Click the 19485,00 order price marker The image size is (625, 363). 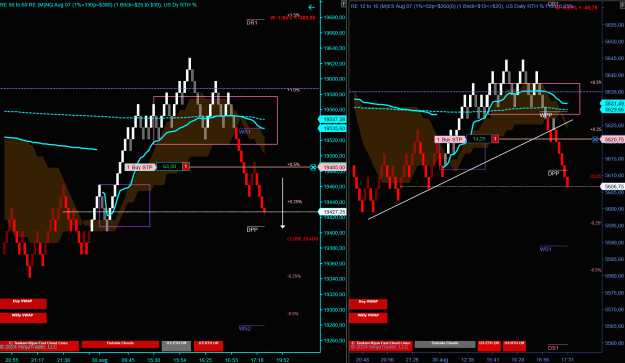(333, 167)
